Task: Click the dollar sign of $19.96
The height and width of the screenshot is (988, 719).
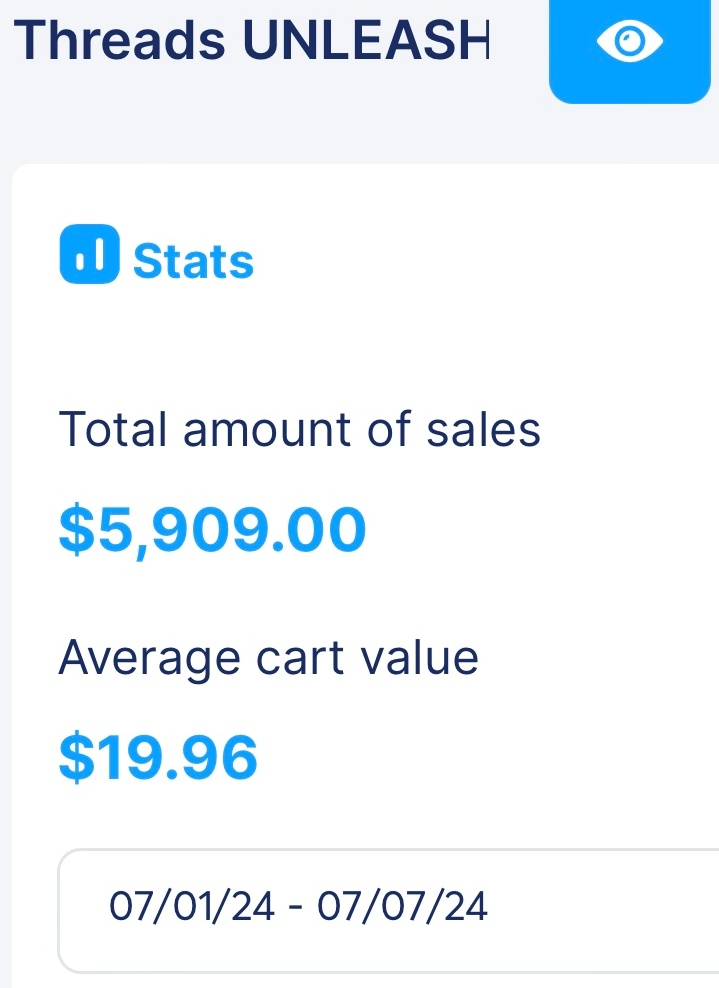Action: tap(75, 757)
